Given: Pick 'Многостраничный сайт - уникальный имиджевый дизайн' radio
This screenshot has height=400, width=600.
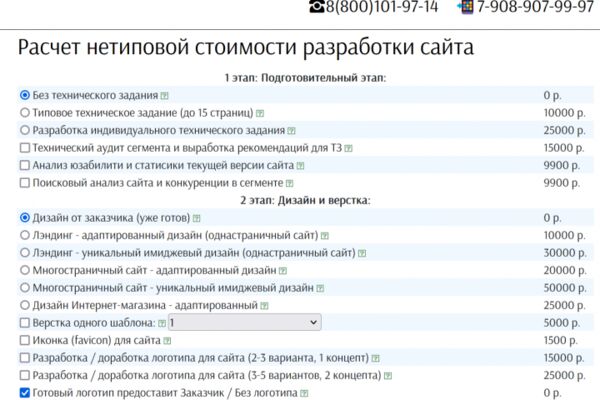Looking at the screenshot, I should coord(25,287).
